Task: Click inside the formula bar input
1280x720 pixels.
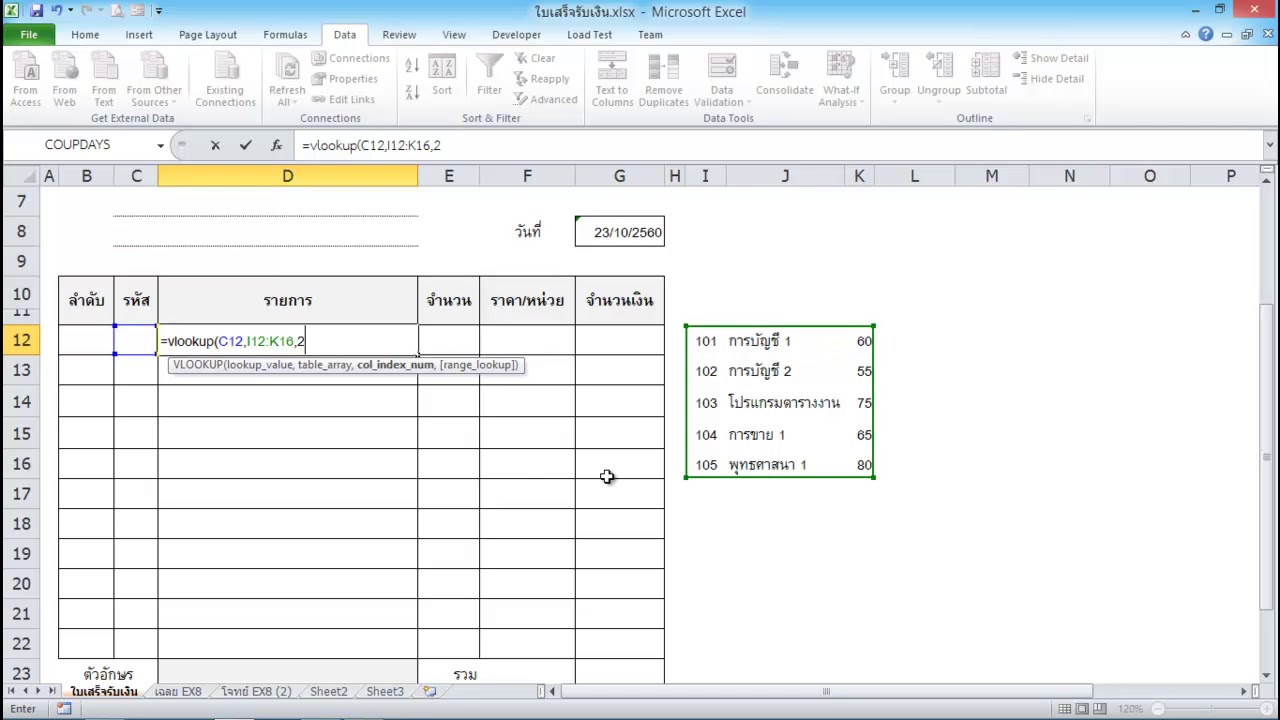Action: click(x=780, y=145)
